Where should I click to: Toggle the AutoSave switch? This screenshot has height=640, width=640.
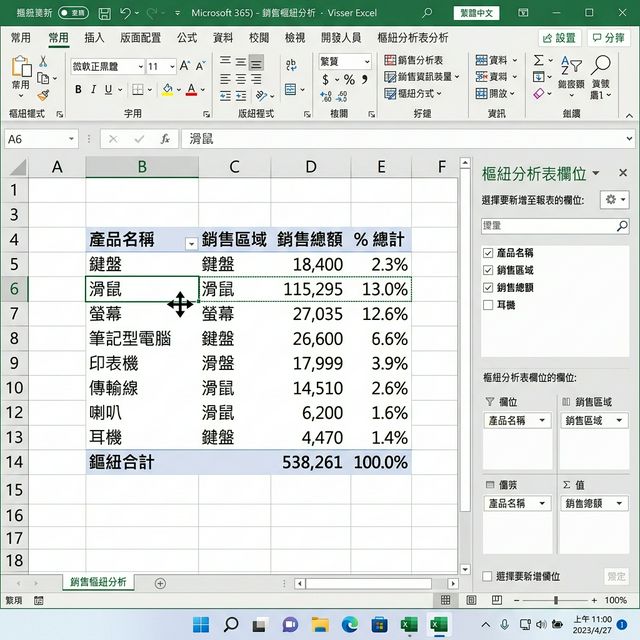click(x=73, y=13)
